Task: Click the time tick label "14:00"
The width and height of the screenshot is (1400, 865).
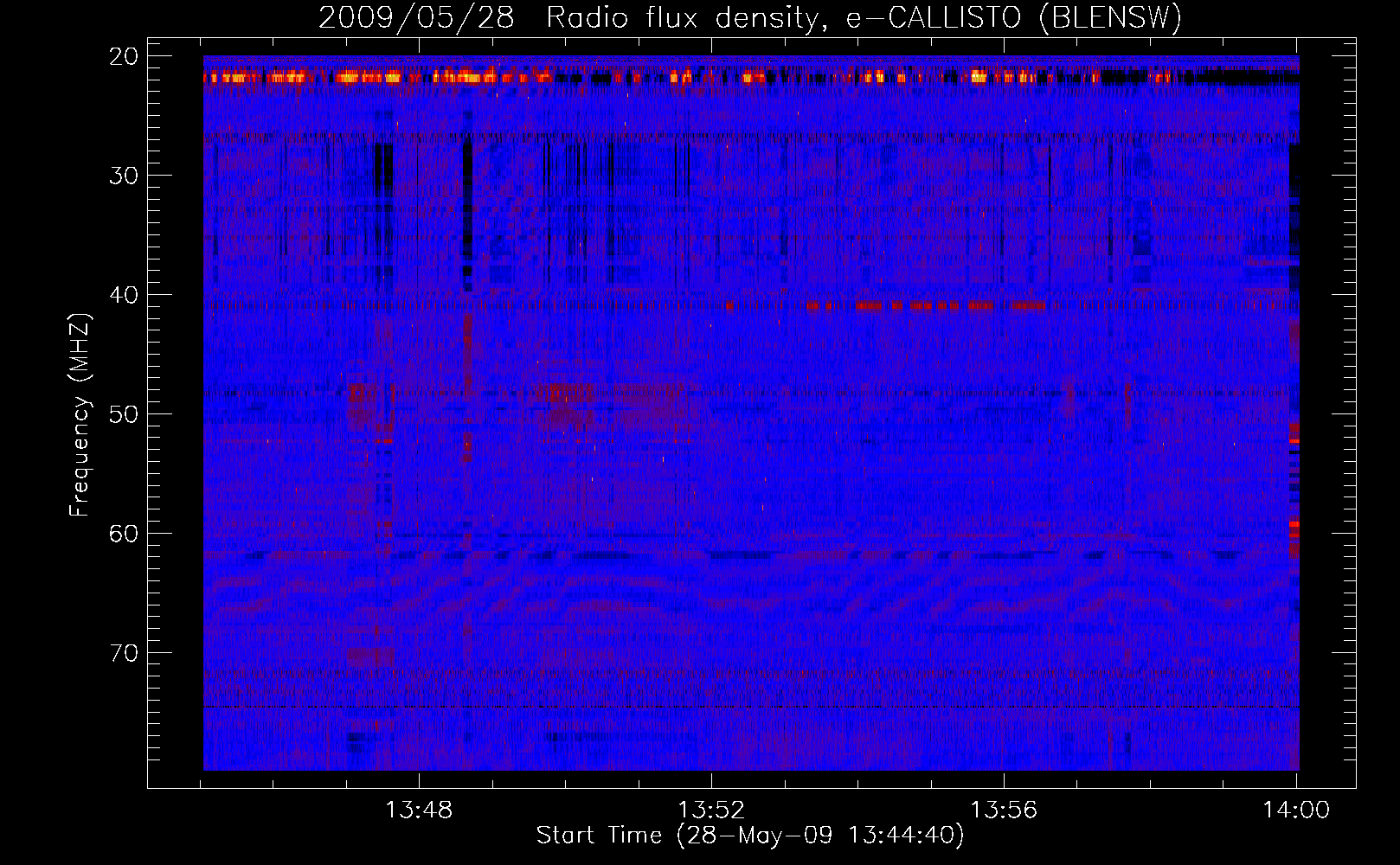Action: pos(1296,810)
